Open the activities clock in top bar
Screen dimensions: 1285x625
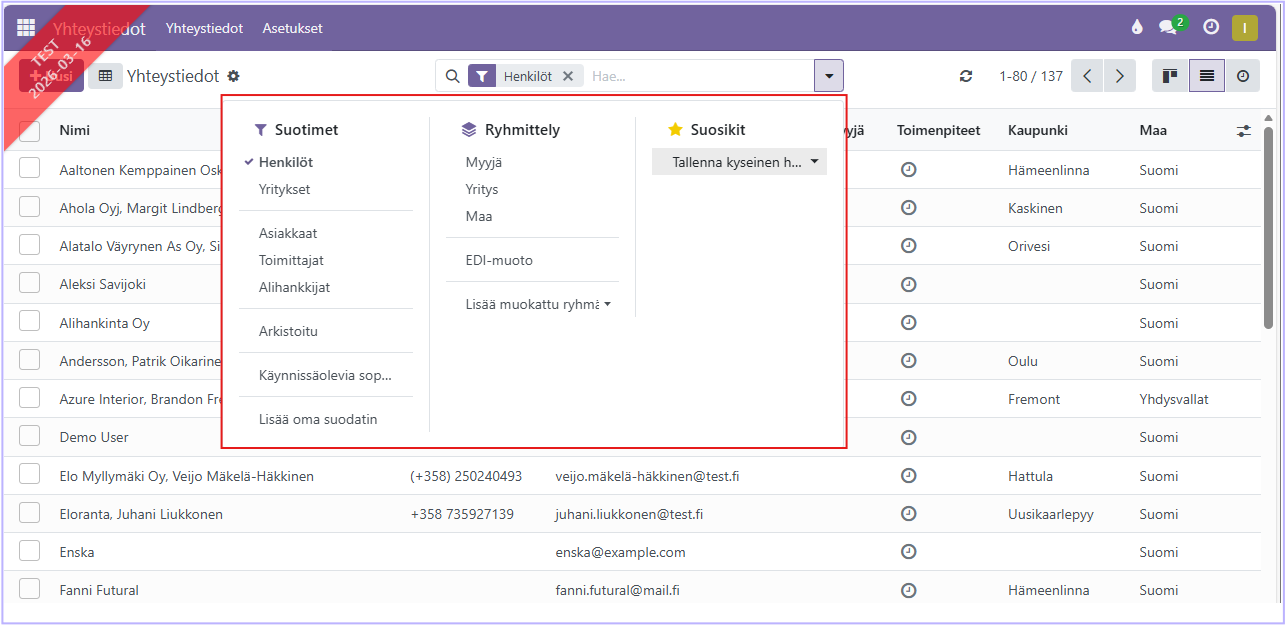pyautogui.click(x=1211, y=28)
